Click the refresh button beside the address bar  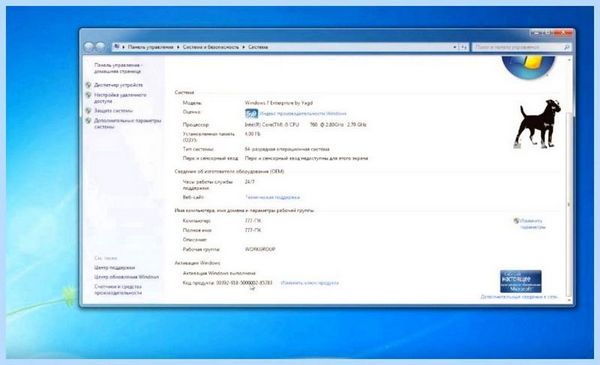tap(464, 47)
